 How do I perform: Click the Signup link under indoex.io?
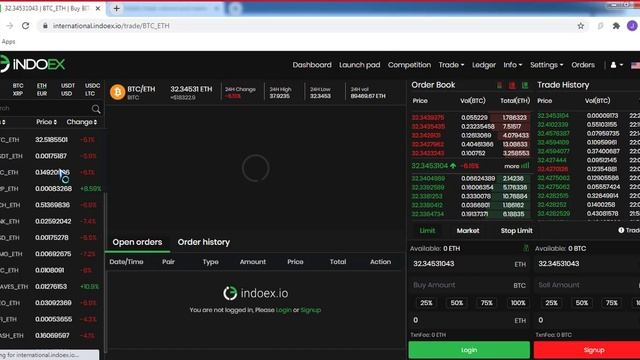click(311, 310)
